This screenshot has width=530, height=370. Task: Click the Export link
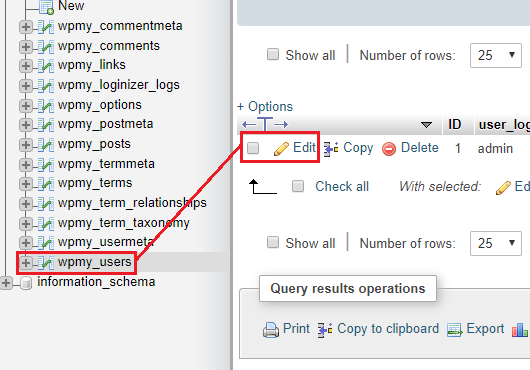(x=485, y=329)
